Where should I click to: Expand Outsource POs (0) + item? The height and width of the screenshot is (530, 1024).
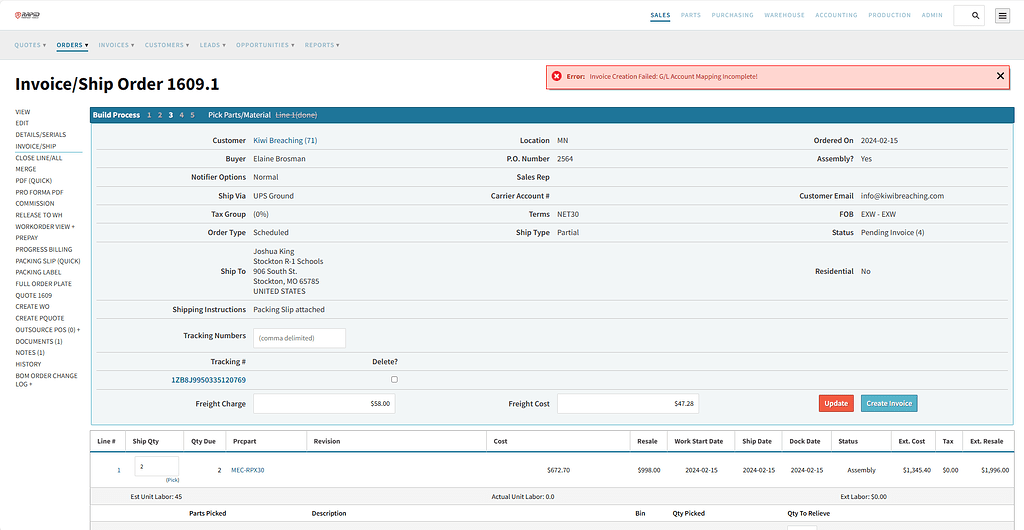point(48,330)
